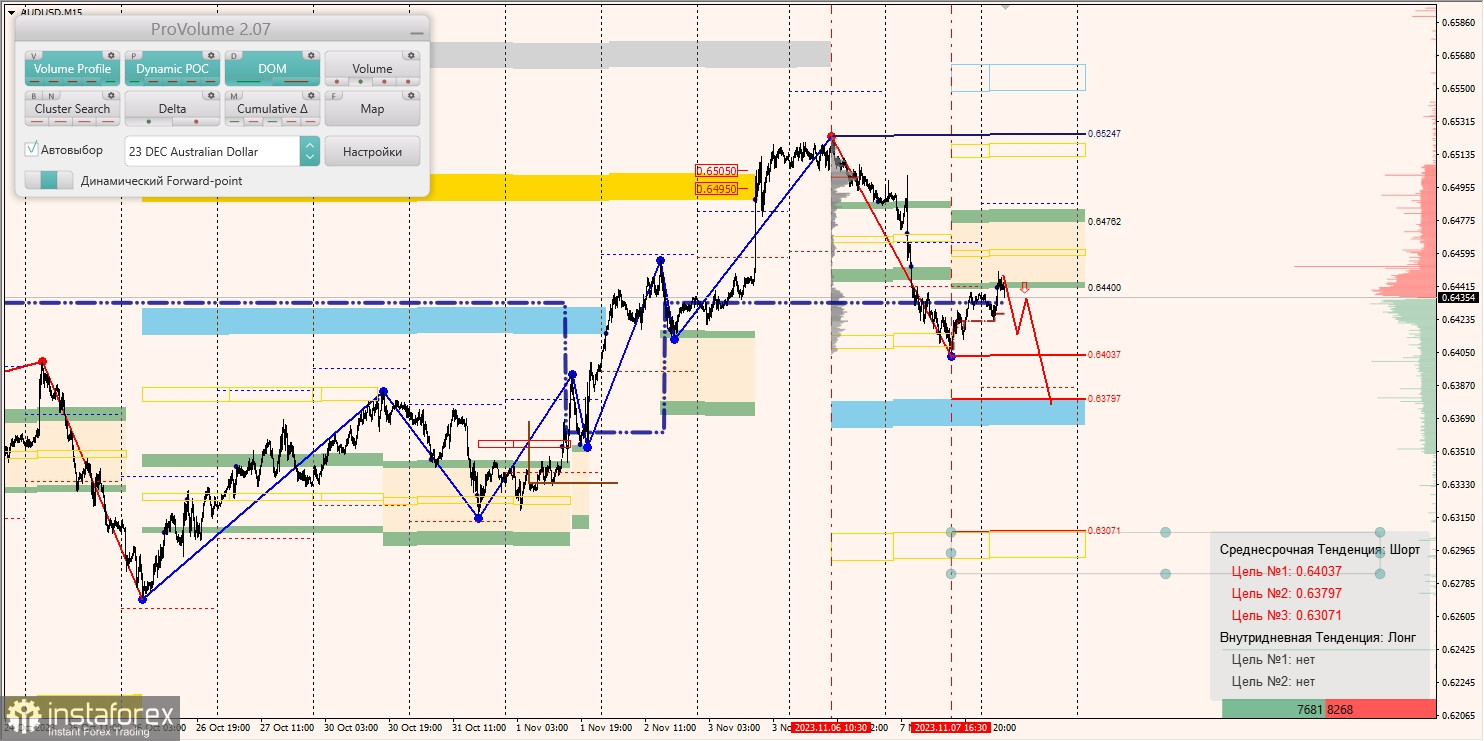Viewport: 1484px width, 741px height.
Task: Expand the AUDUSD,M15 chart menu triangle
Action: (x=11, y=12)
